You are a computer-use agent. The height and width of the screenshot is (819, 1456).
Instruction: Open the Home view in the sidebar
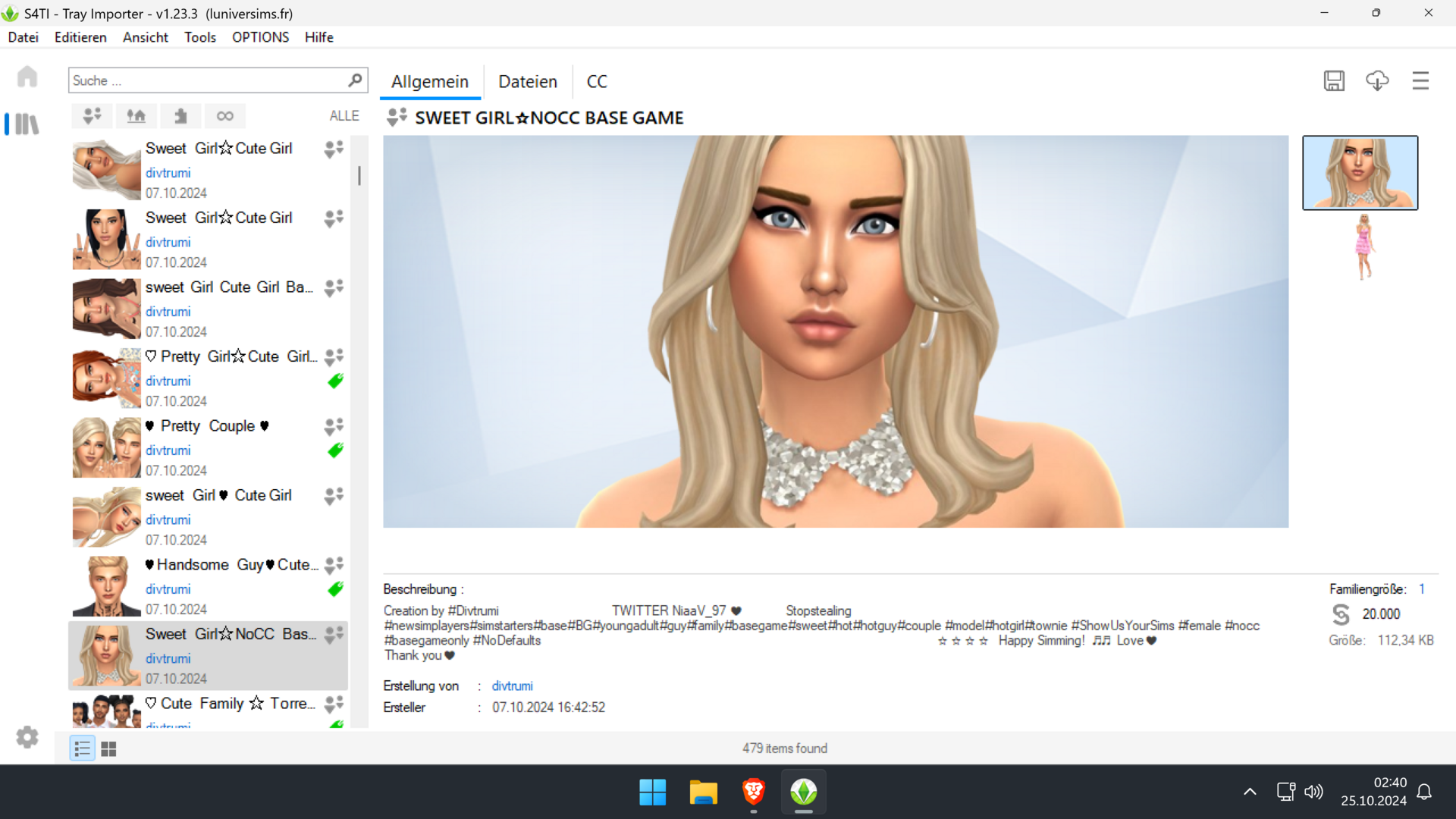click(x=27, y=77)
